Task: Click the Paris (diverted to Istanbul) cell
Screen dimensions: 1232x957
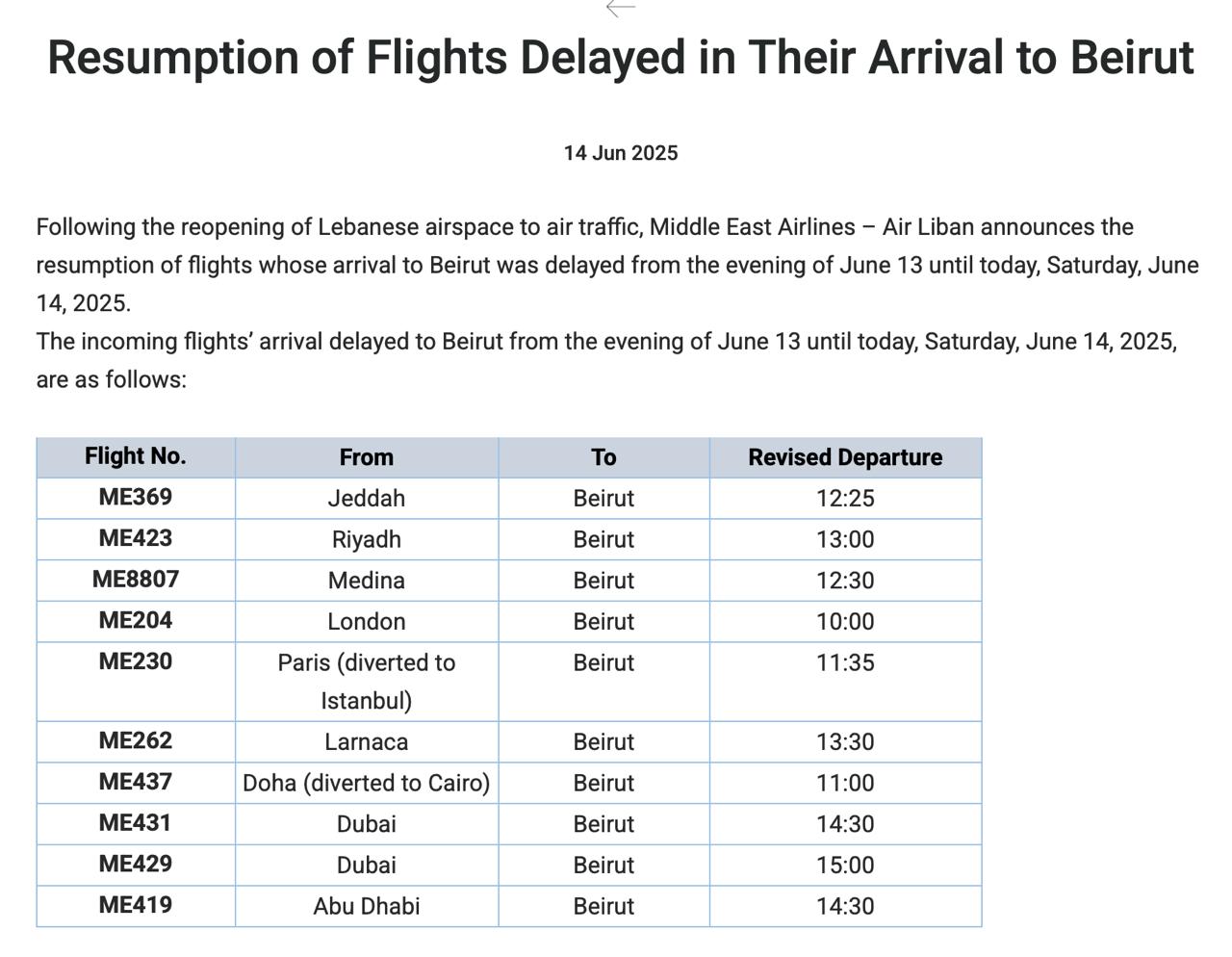Action: click(x=367, y=681)
